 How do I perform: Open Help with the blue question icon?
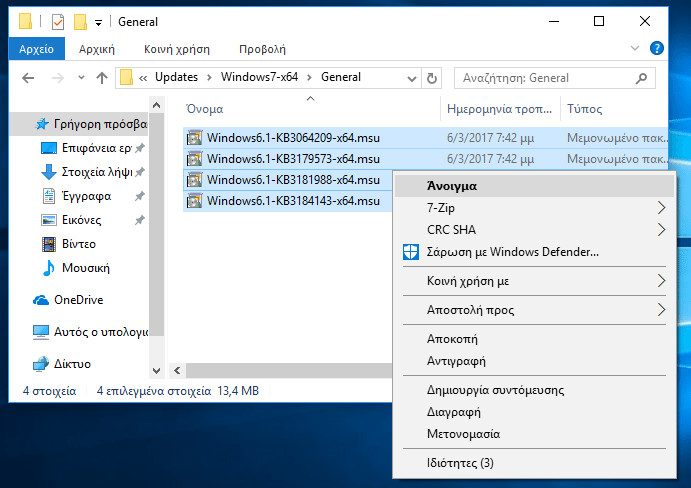(x=657, y=48)
